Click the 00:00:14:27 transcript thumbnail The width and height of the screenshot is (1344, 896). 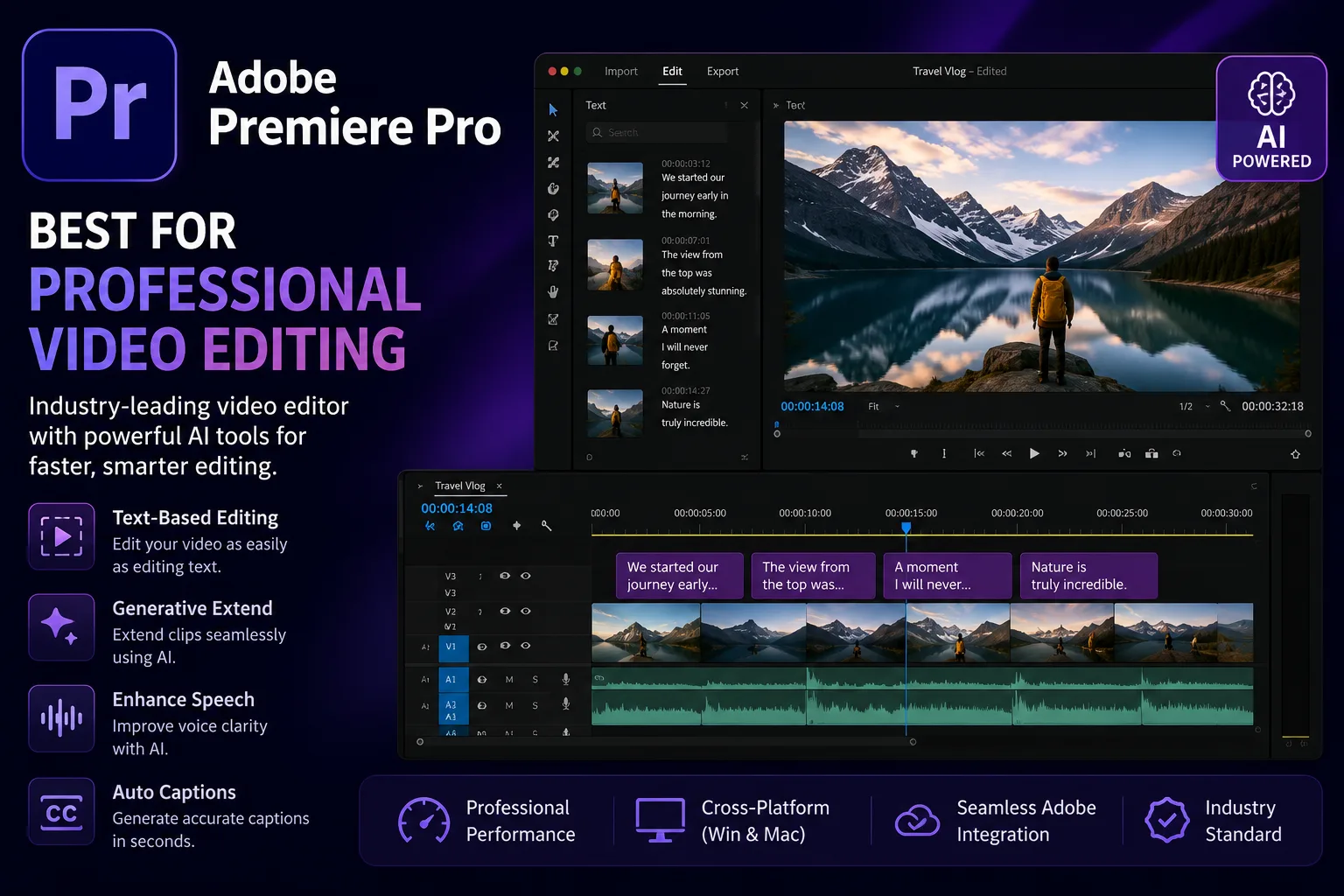point(615,413)
